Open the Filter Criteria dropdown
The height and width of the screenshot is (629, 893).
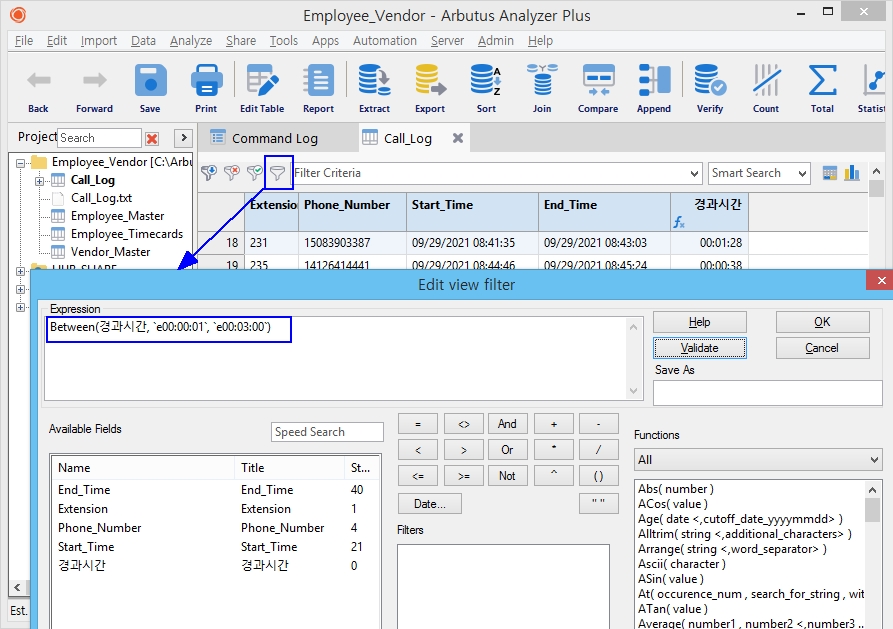(x=694, y=173)
